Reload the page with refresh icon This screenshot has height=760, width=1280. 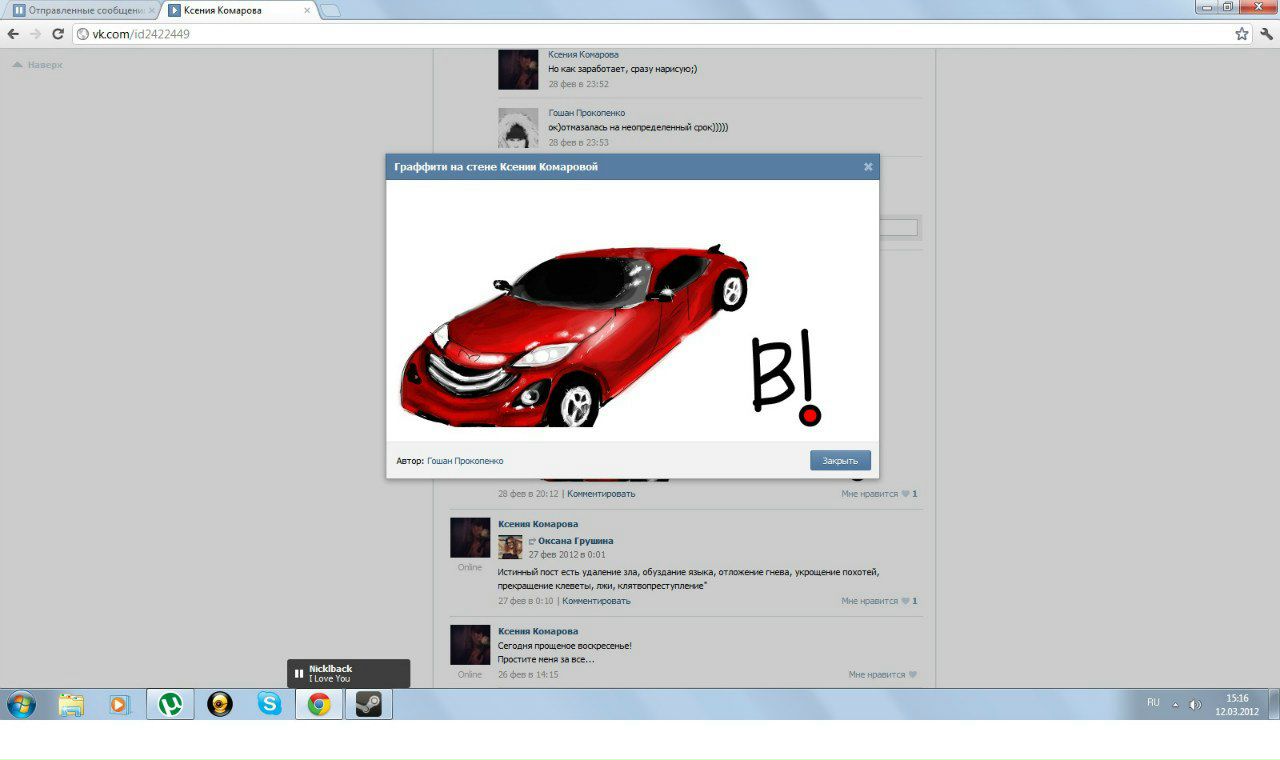click(x=58, y=34)
